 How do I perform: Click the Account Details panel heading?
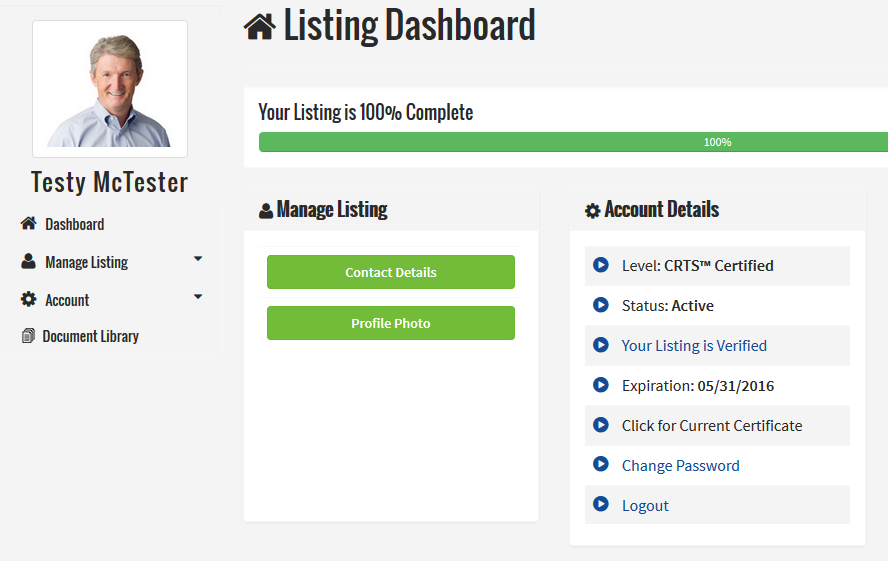coord(661,209)
